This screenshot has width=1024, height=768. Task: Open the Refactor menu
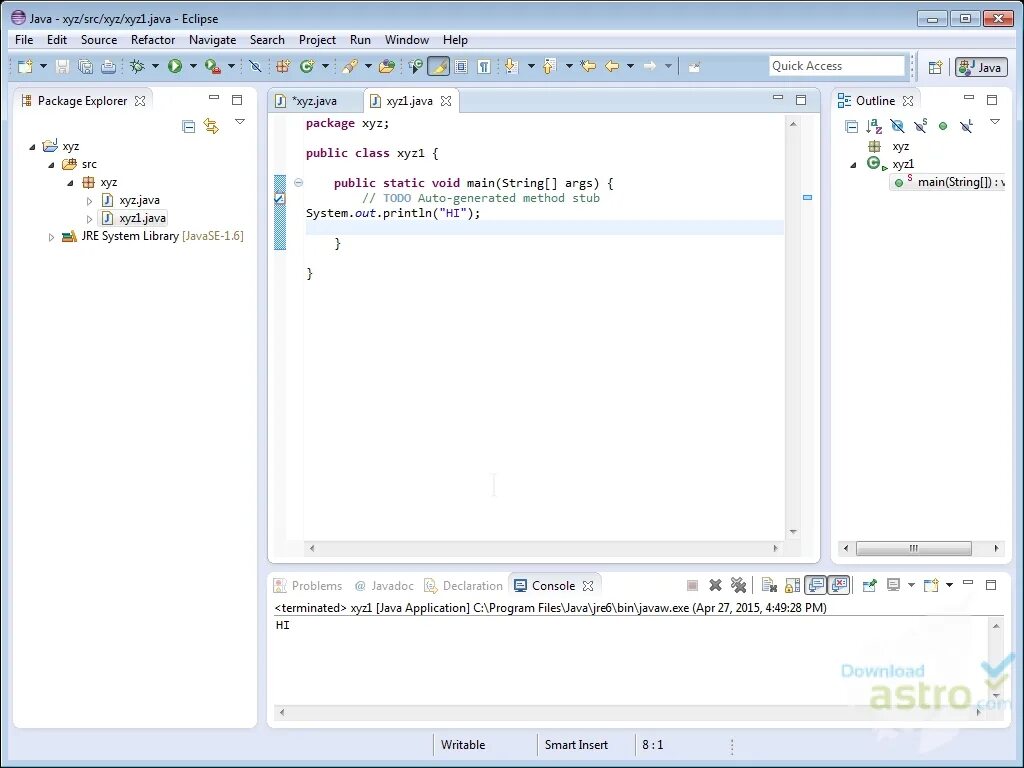[x=153, y=40]
